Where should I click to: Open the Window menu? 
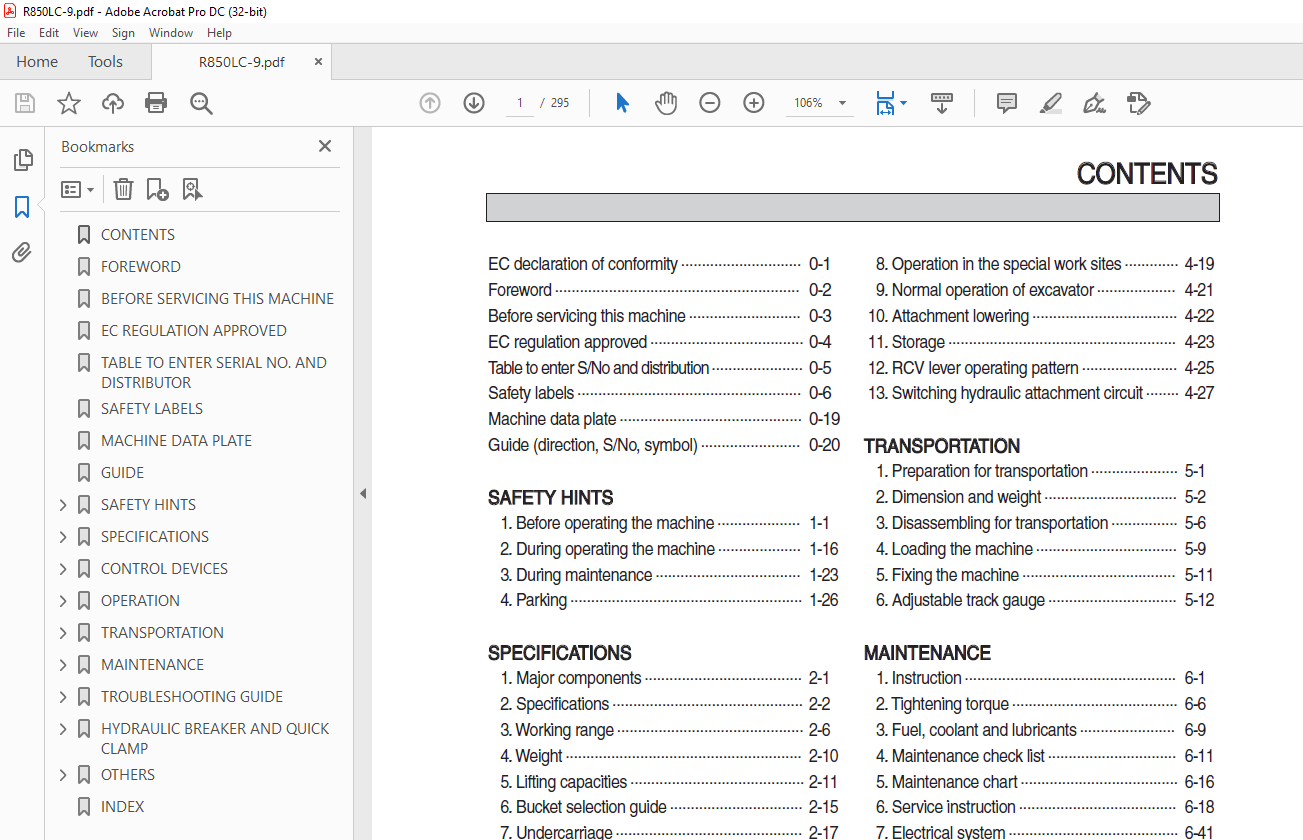point(171,33)
